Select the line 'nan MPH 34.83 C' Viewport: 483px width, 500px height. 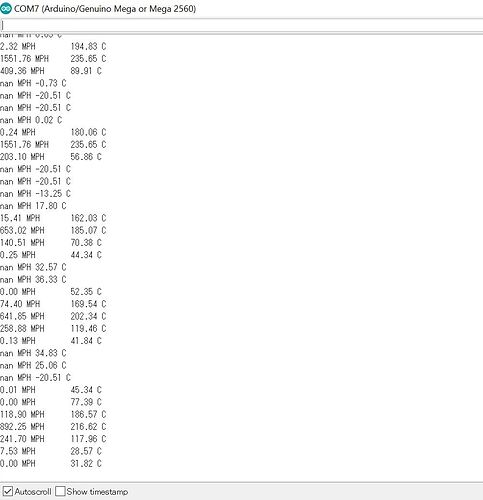coord(33,353)
